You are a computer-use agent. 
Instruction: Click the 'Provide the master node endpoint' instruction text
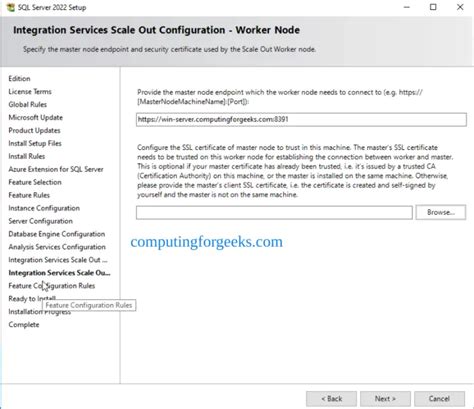click(280, 97)
